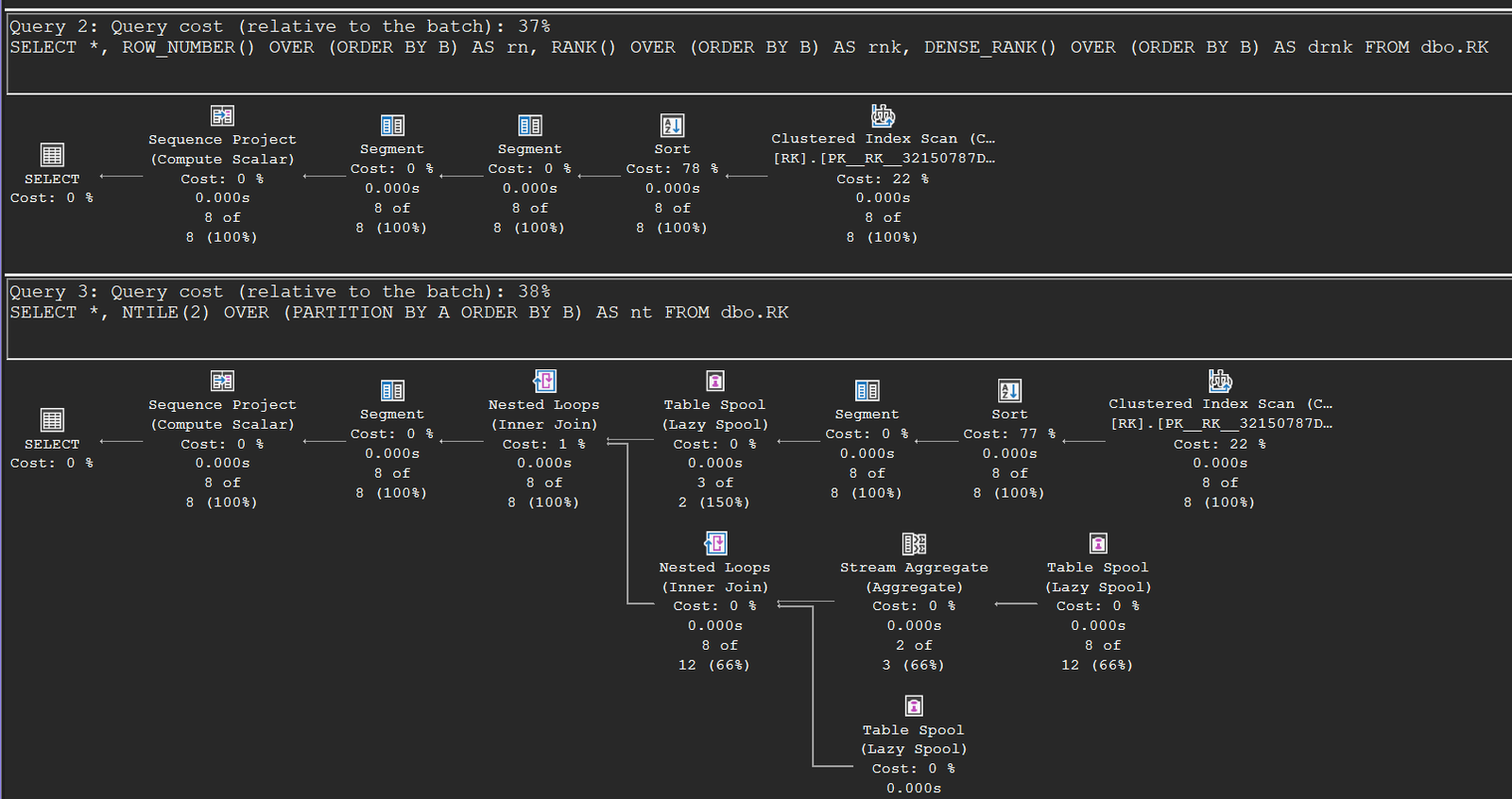Click 'Cost: 22 %' in Query 3 scan

pyautogui.click(x=1220, y=444)
